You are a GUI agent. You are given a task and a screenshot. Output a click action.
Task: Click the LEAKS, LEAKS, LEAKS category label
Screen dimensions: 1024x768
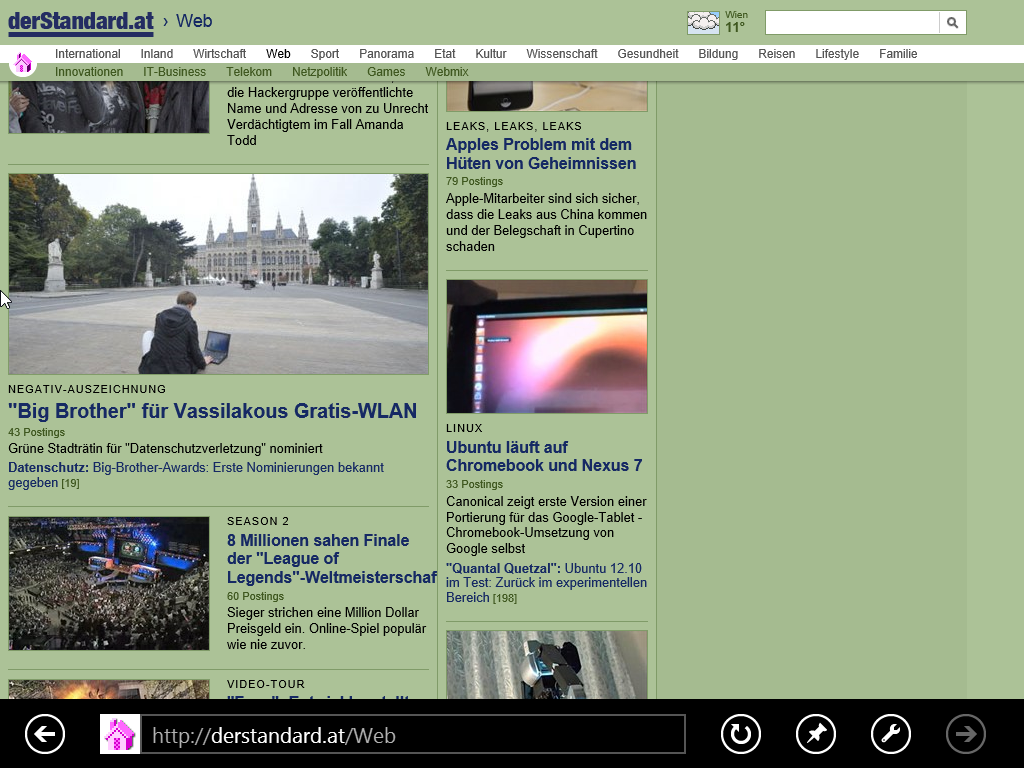pos(513,126)
